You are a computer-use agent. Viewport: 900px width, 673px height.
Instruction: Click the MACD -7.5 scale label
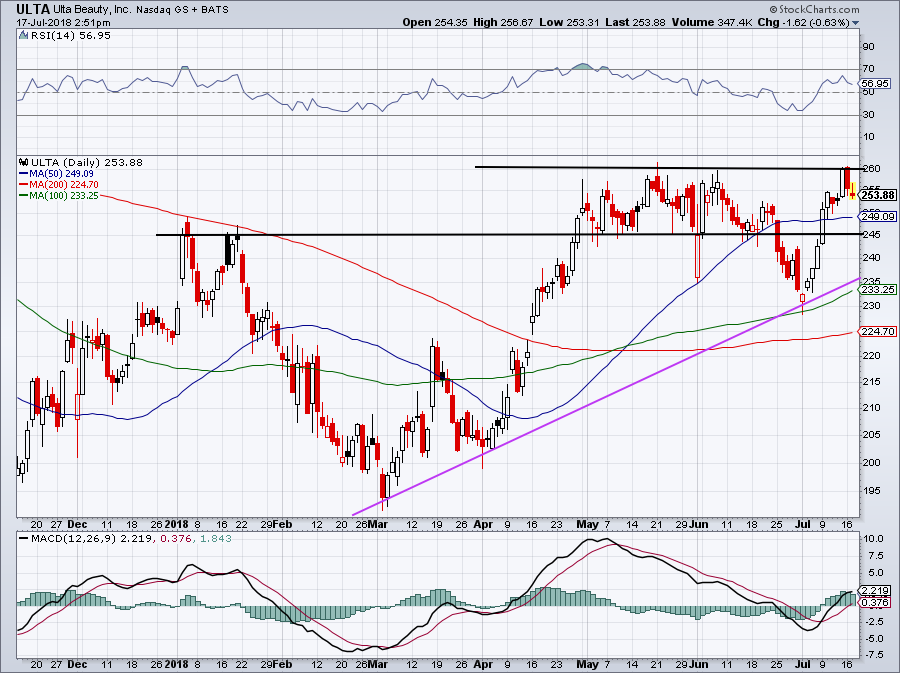872,655
